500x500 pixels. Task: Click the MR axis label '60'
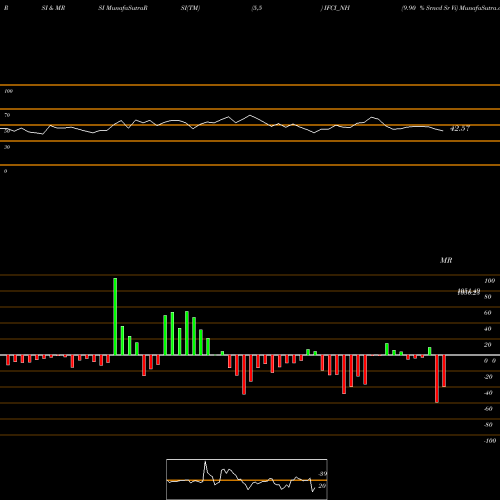point(487,313)
